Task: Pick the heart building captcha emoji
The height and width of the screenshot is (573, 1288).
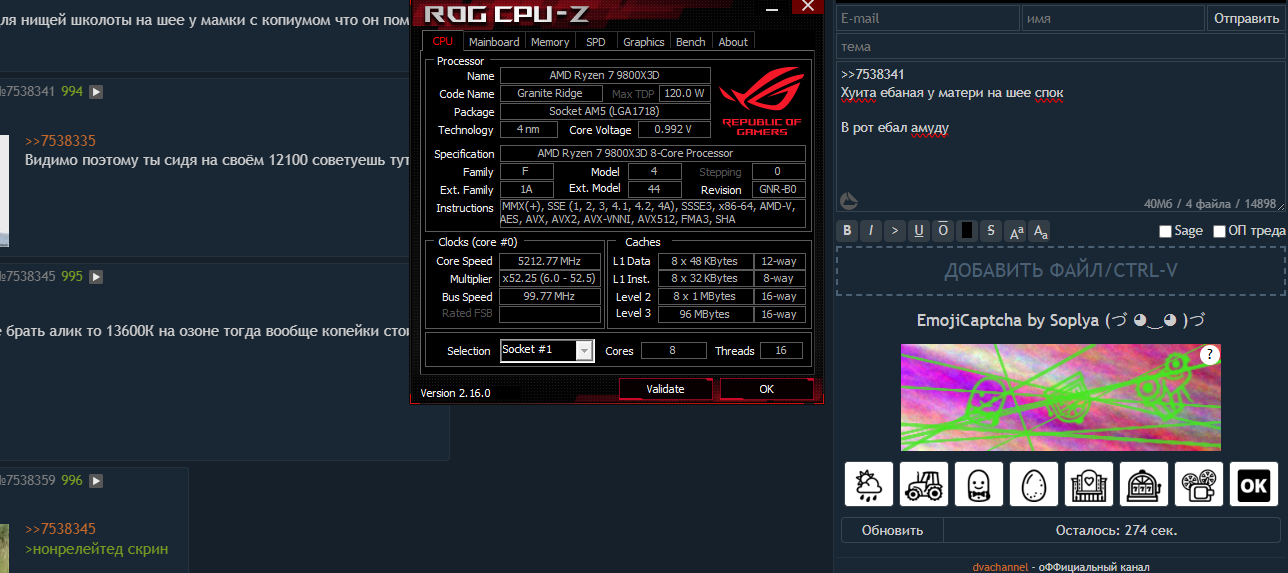Action: click(1089, 486)
